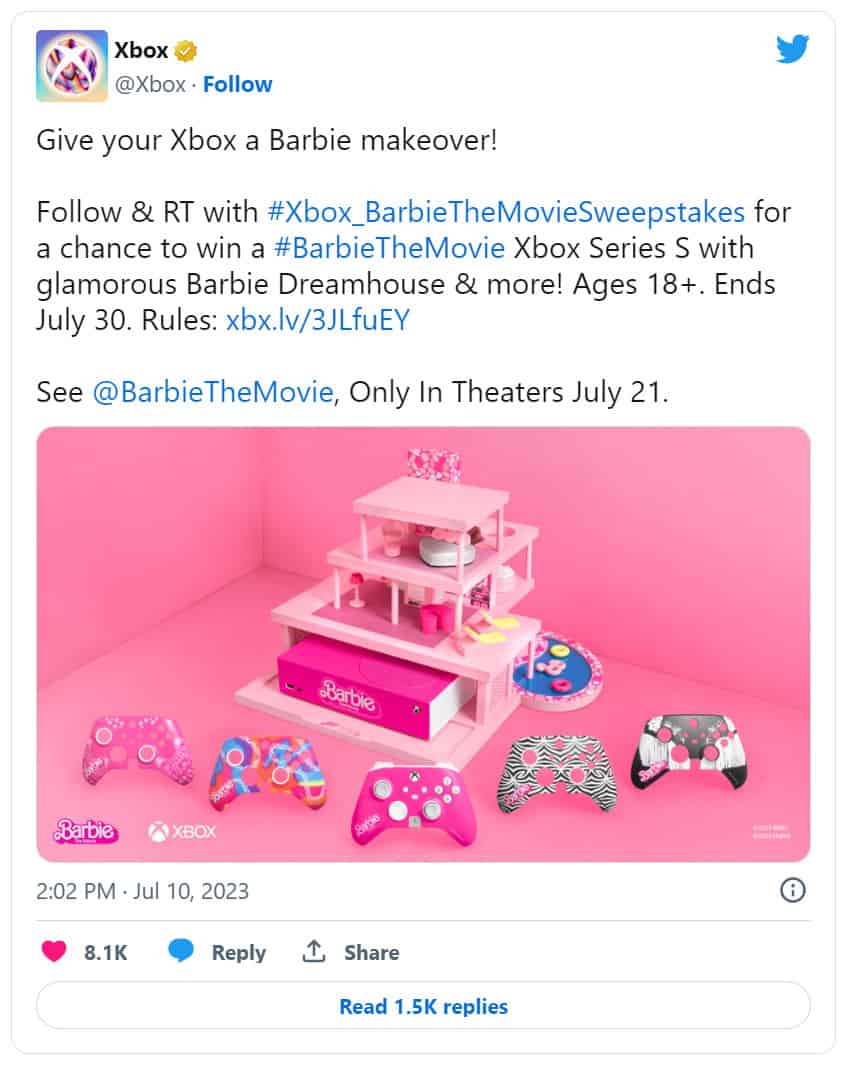Open the tweet timestamp Jul 10, 2023
This screenshot has width=852, height=1065.
tap(143, 890)
